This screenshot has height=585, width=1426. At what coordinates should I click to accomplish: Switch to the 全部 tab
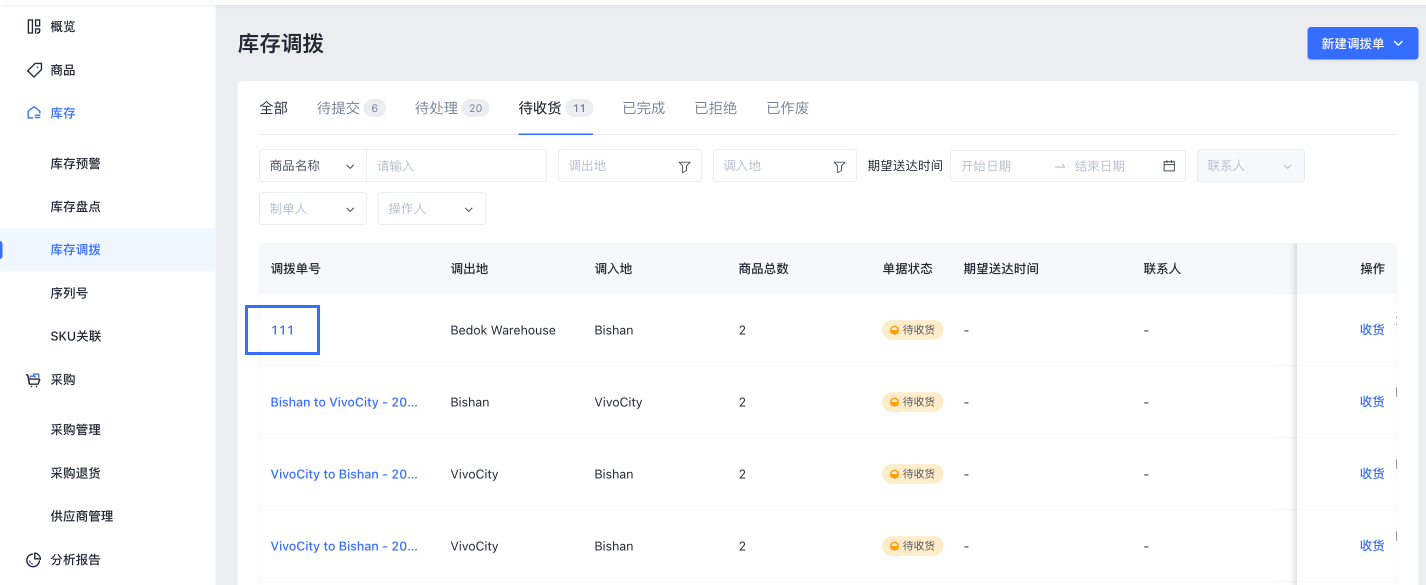274,108
